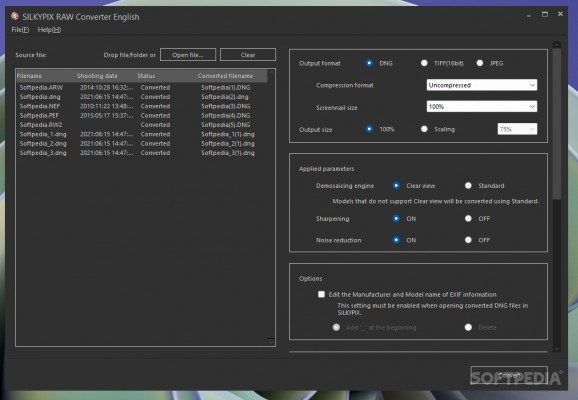Select Softpedia.PEF in file list
Image resolution: width=578 pixels, height=400 pixels.
coord(39,115)
